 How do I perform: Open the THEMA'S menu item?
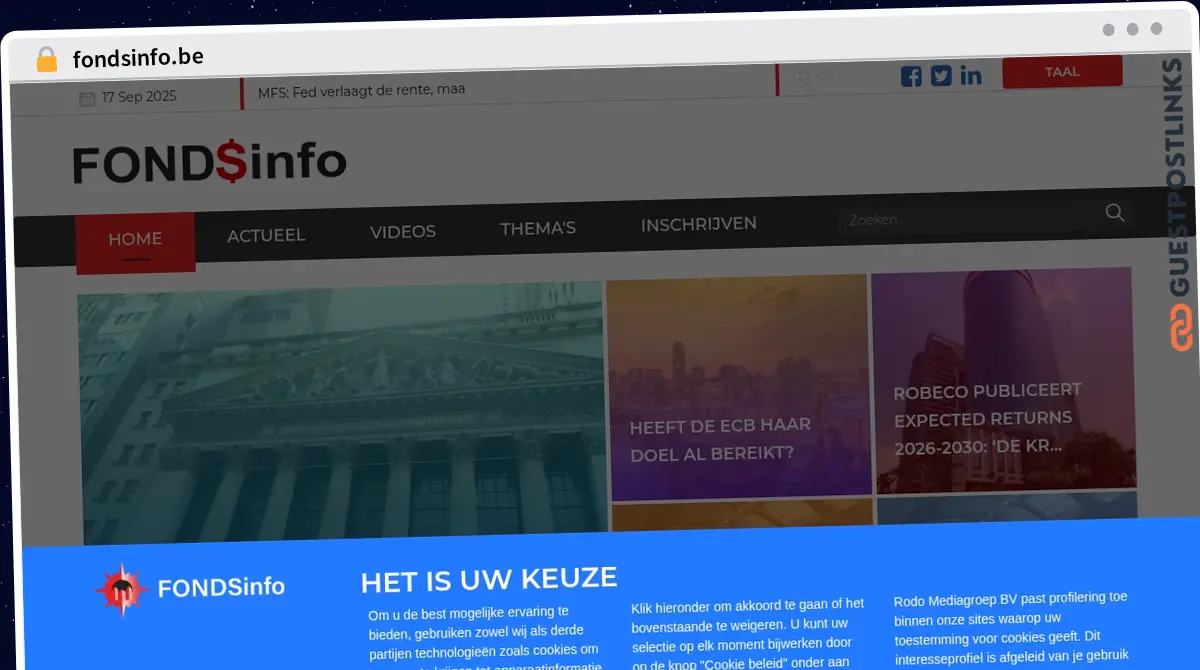coord(538,228)
